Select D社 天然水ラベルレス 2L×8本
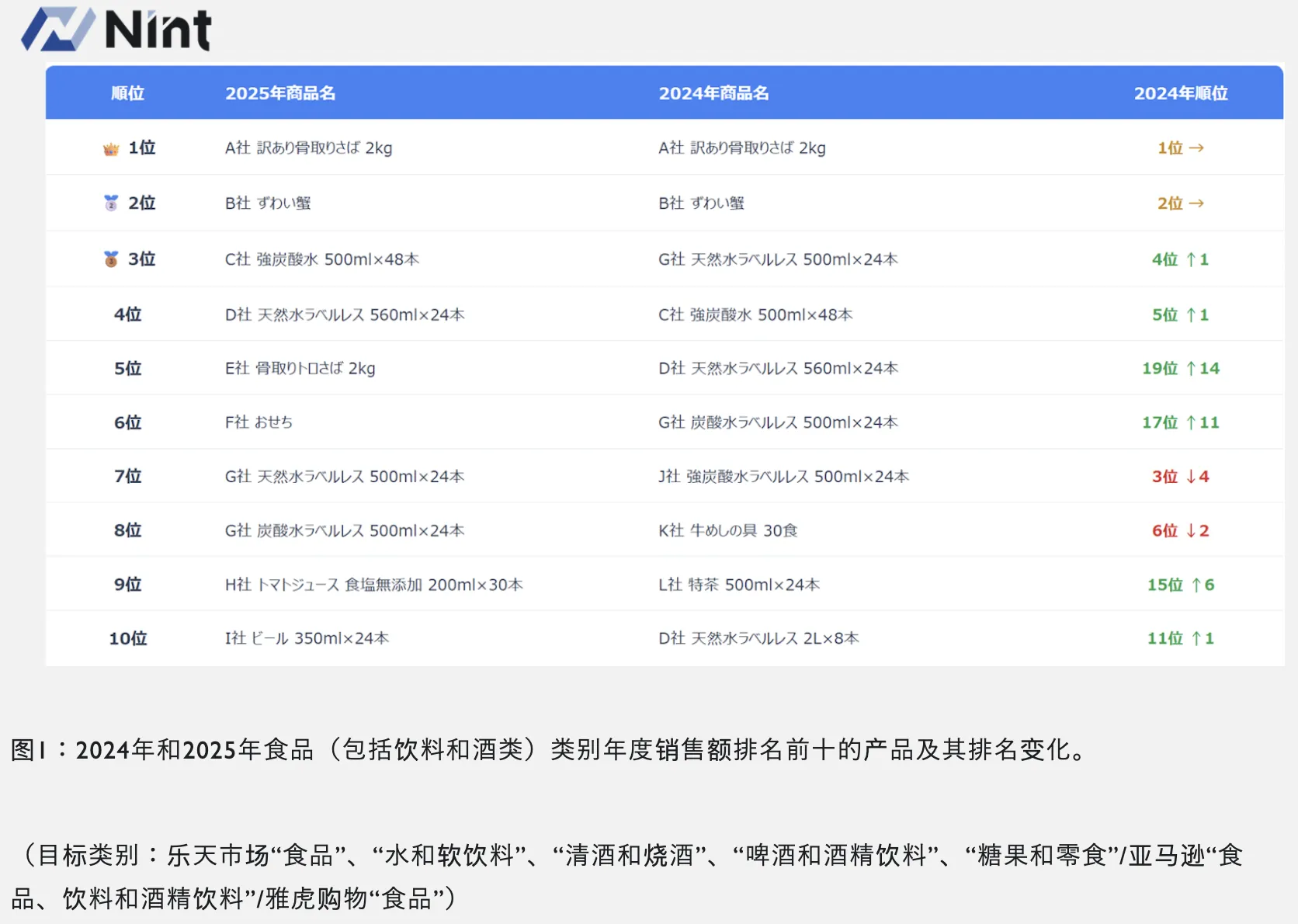Screen dimensions: 1298x924 coord(758,638)
